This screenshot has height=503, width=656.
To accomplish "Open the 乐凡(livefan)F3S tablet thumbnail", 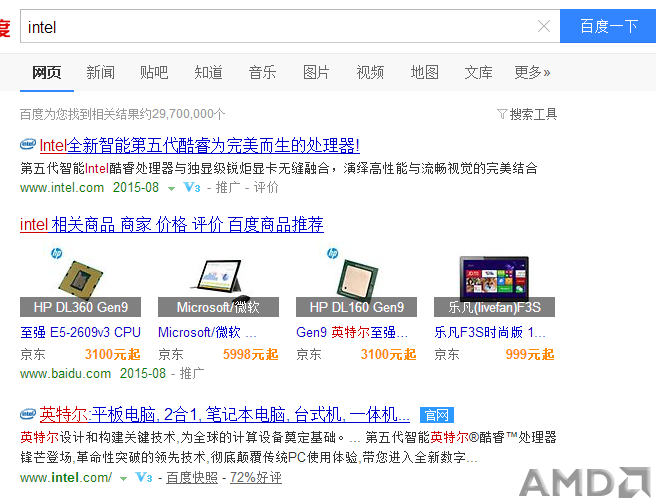I will pos(495,282).
